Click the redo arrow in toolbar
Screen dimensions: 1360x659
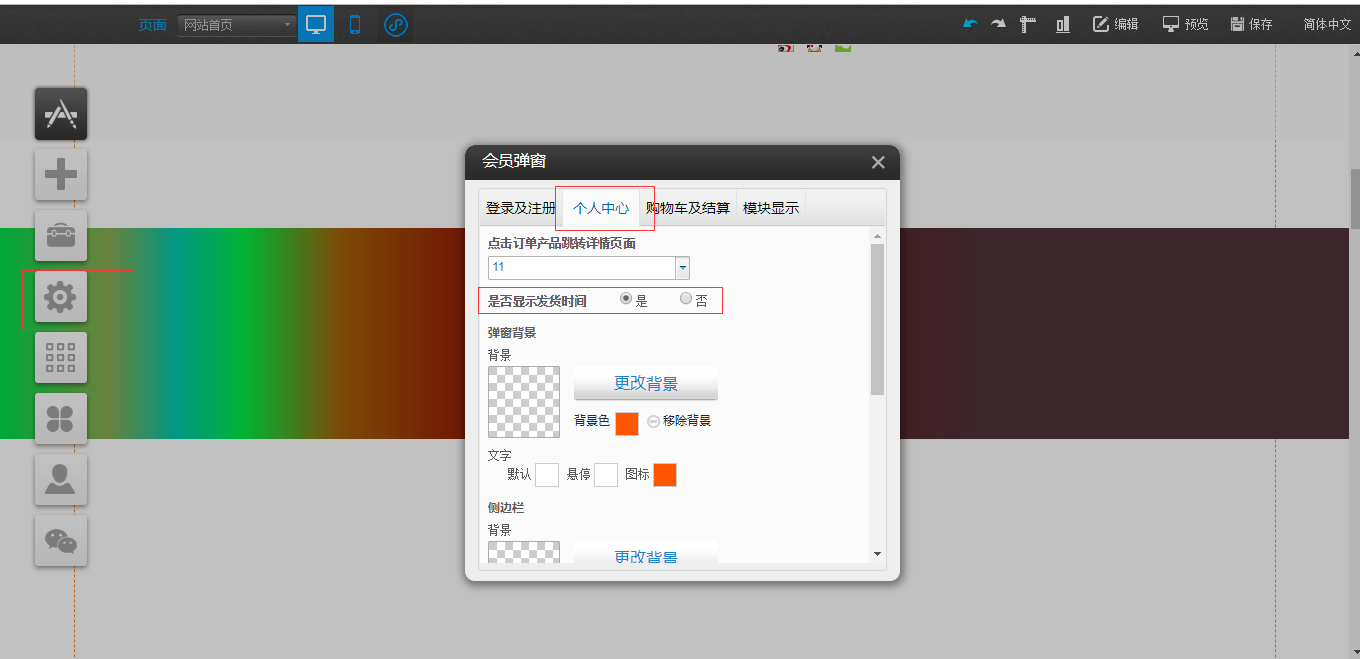click(998, 24)
